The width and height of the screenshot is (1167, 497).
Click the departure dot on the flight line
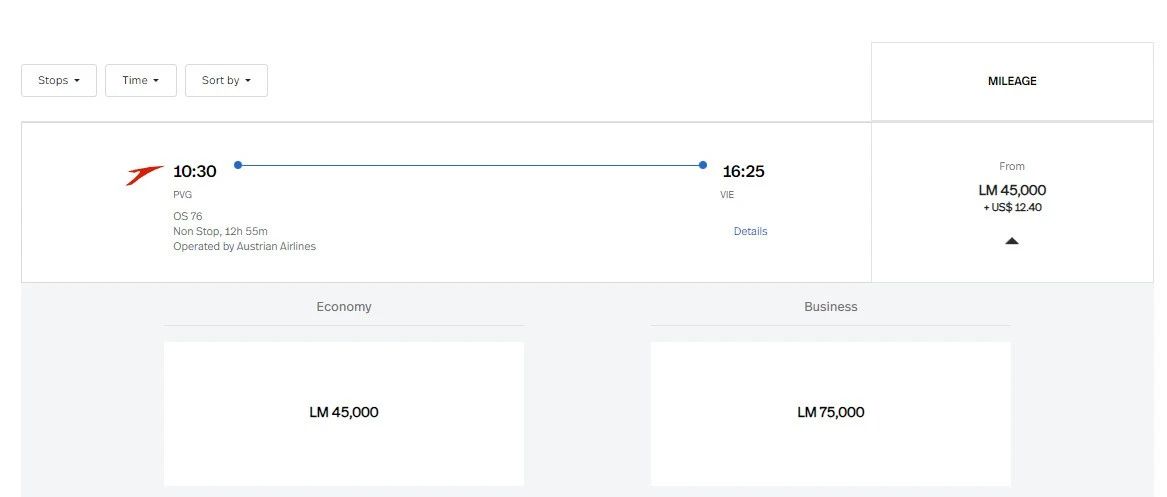[238, 165]
